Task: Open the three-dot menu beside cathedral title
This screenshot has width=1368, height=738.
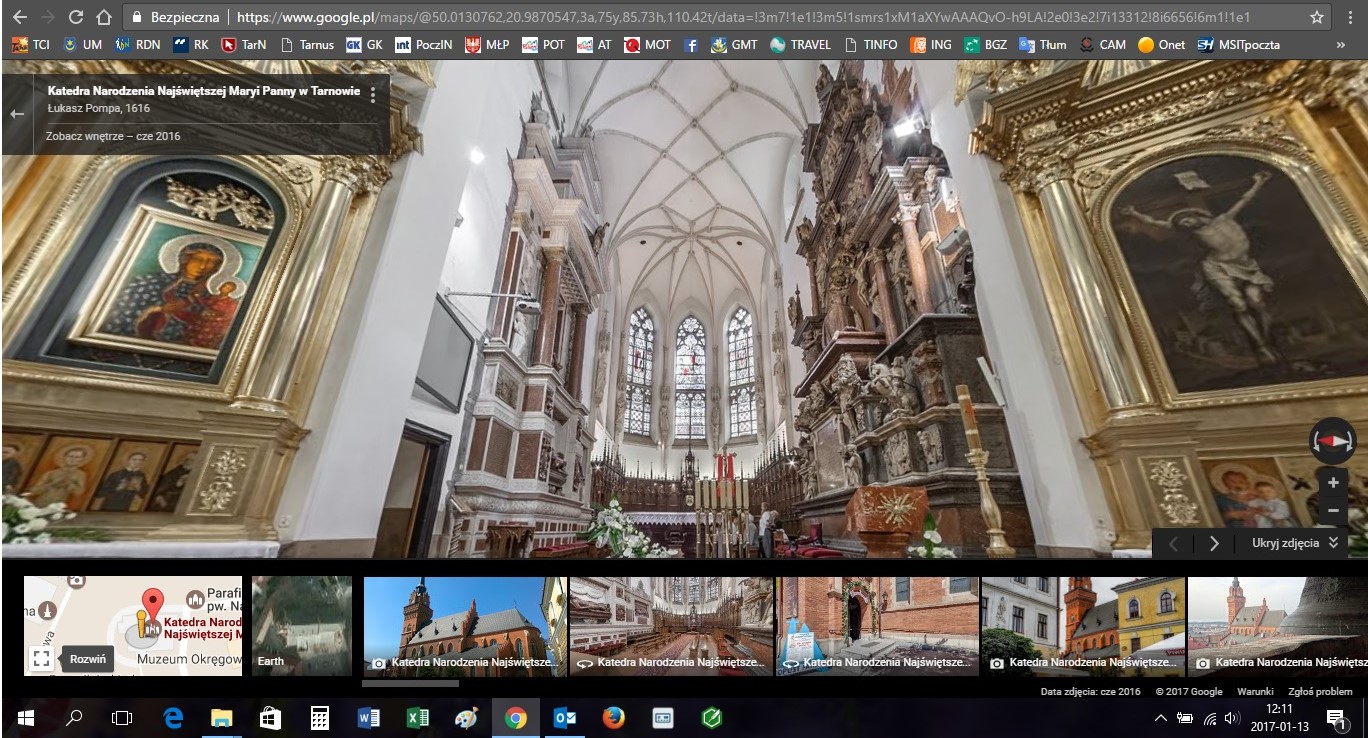Action: (373, 95)
